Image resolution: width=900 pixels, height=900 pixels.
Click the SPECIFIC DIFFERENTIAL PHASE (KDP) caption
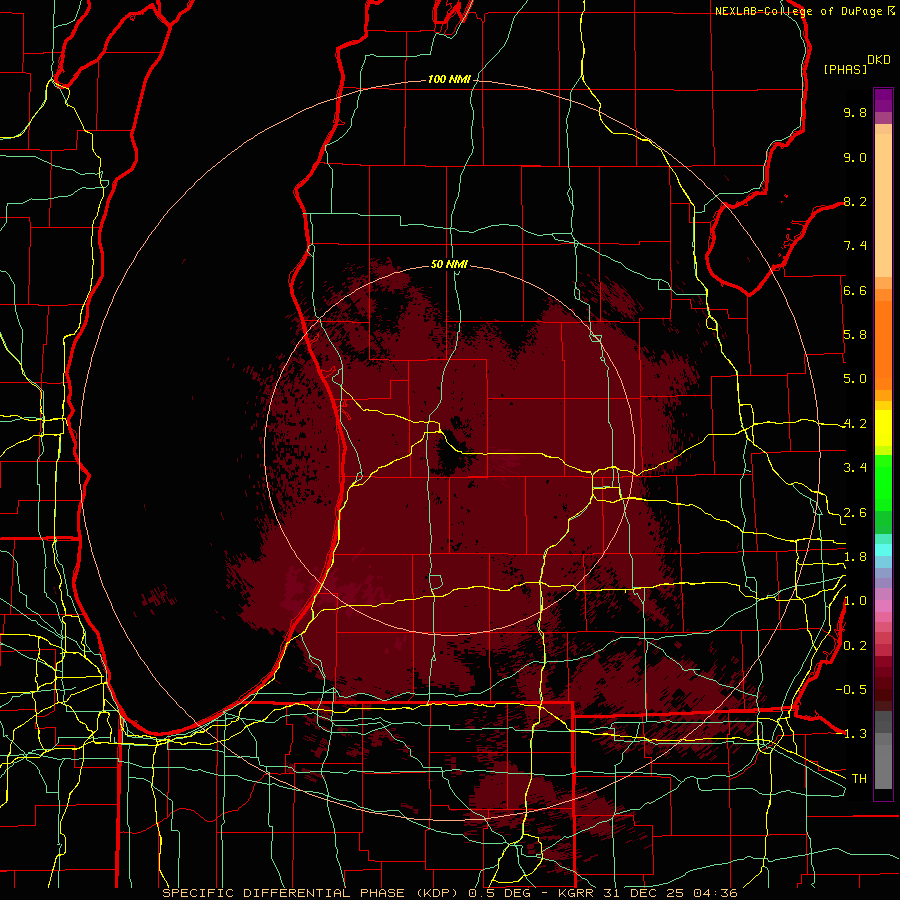click(x=312, y=893)
